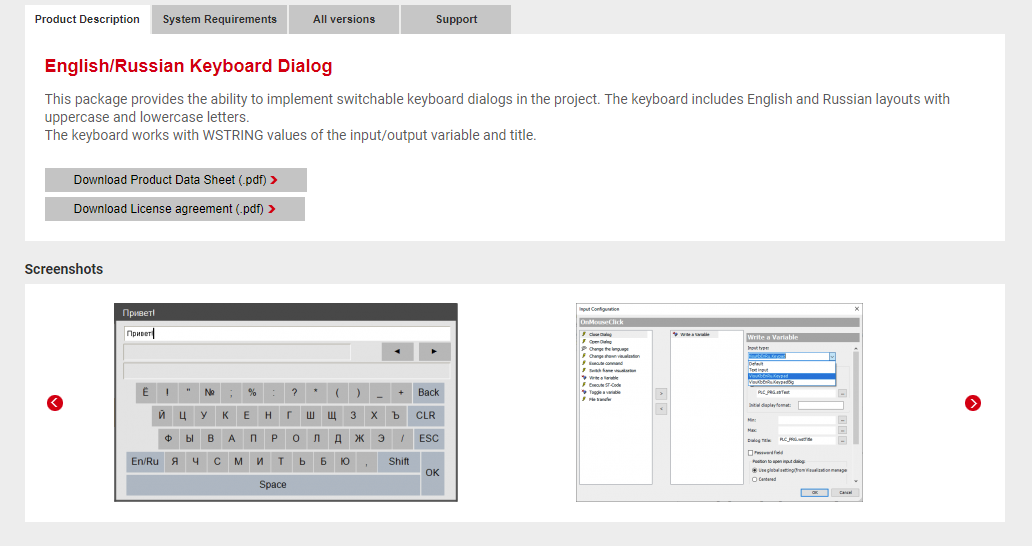Click the Screenshots section heading
The image size is (1032, 546).
pos(64,269)
